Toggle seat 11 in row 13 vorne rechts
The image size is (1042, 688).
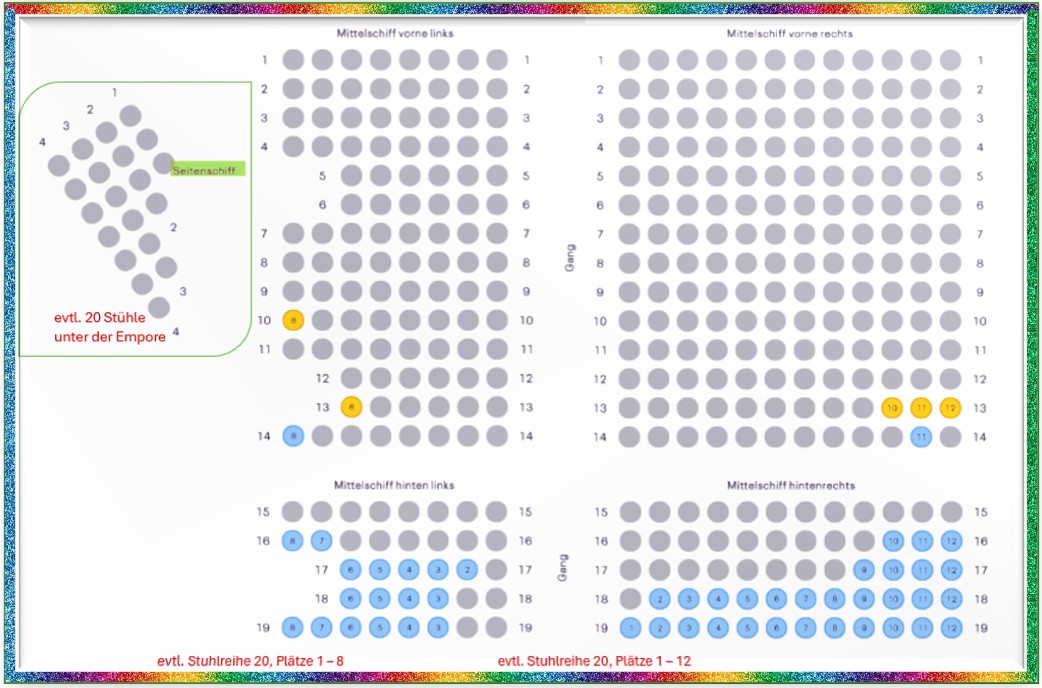click(x=920, y=407)
